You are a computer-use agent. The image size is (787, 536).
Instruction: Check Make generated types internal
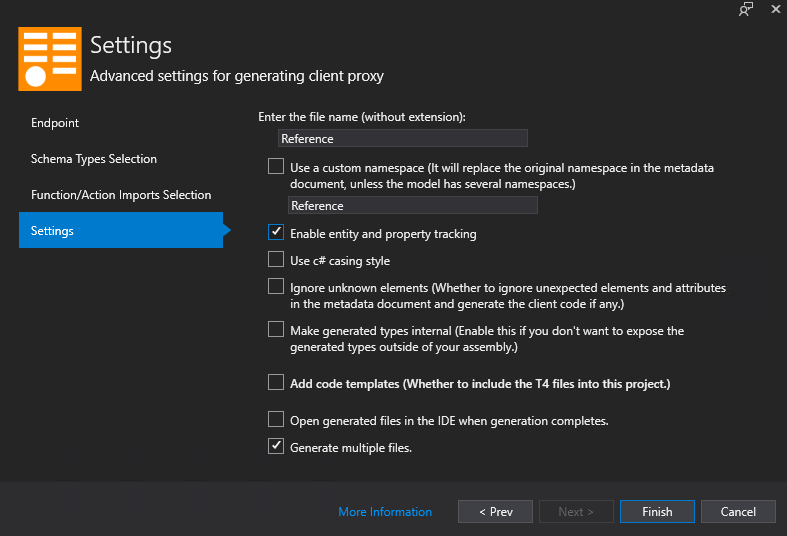coord(276,329)
